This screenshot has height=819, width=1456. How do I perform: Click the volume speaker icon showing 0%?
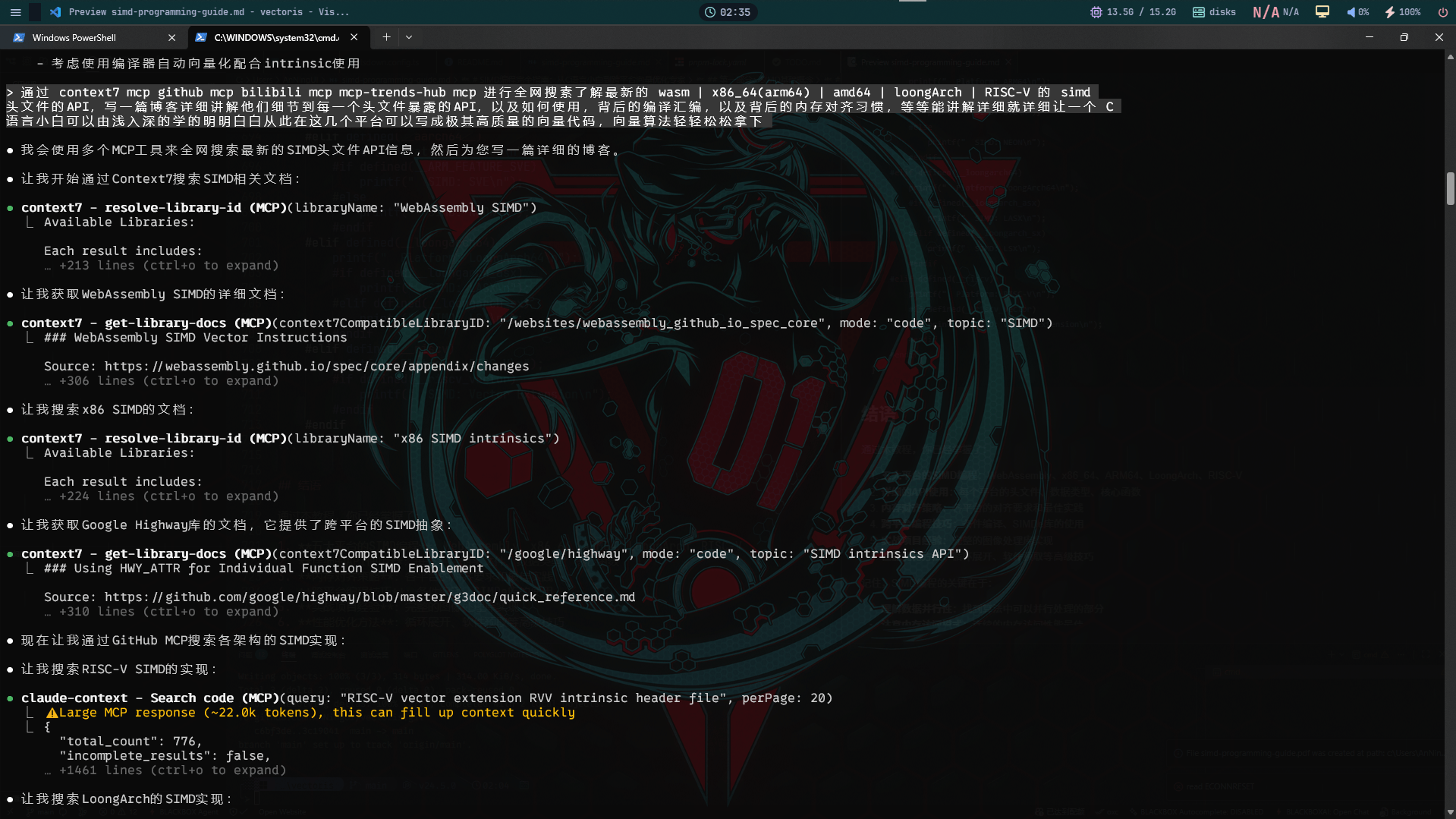(x=1351, y=12)
